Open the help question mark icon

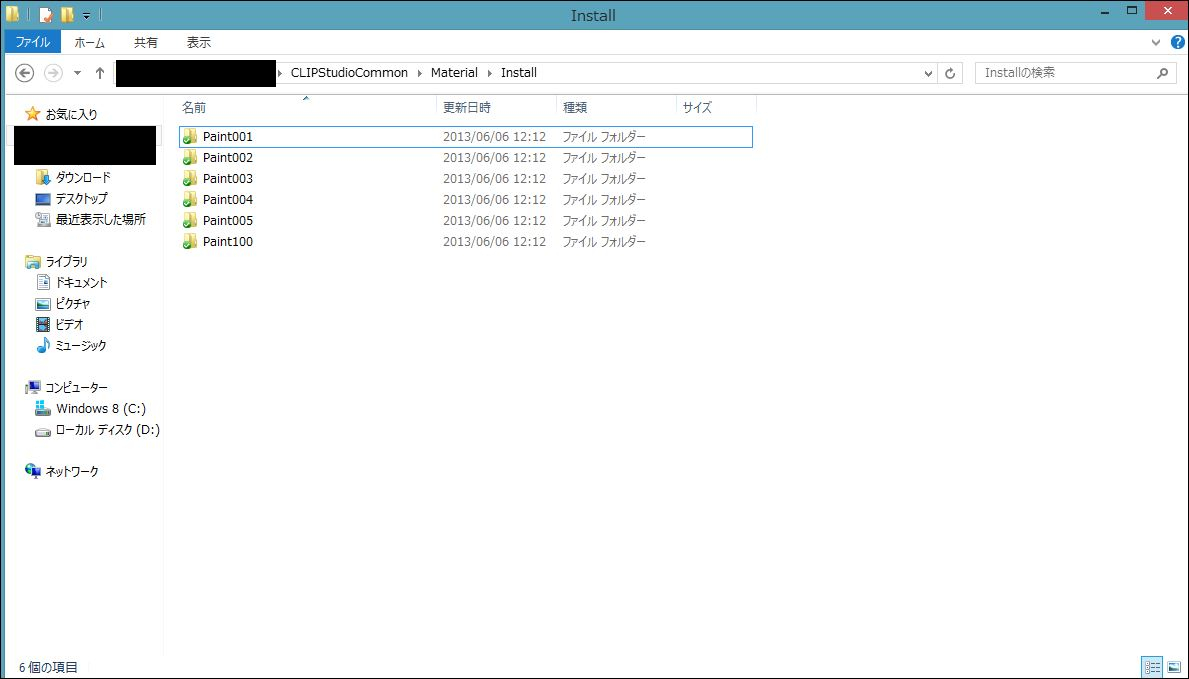[1178, 42]
